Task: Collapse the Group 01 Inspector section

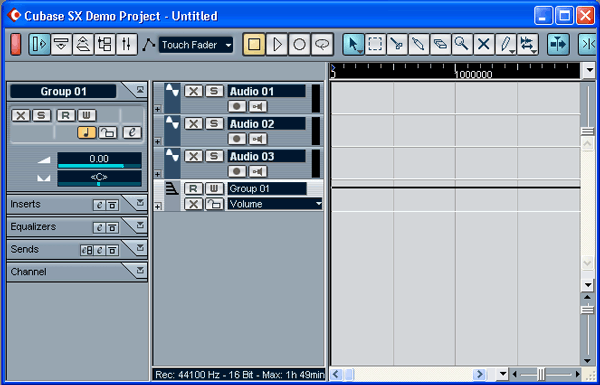Action: click(x=140, y=90)
